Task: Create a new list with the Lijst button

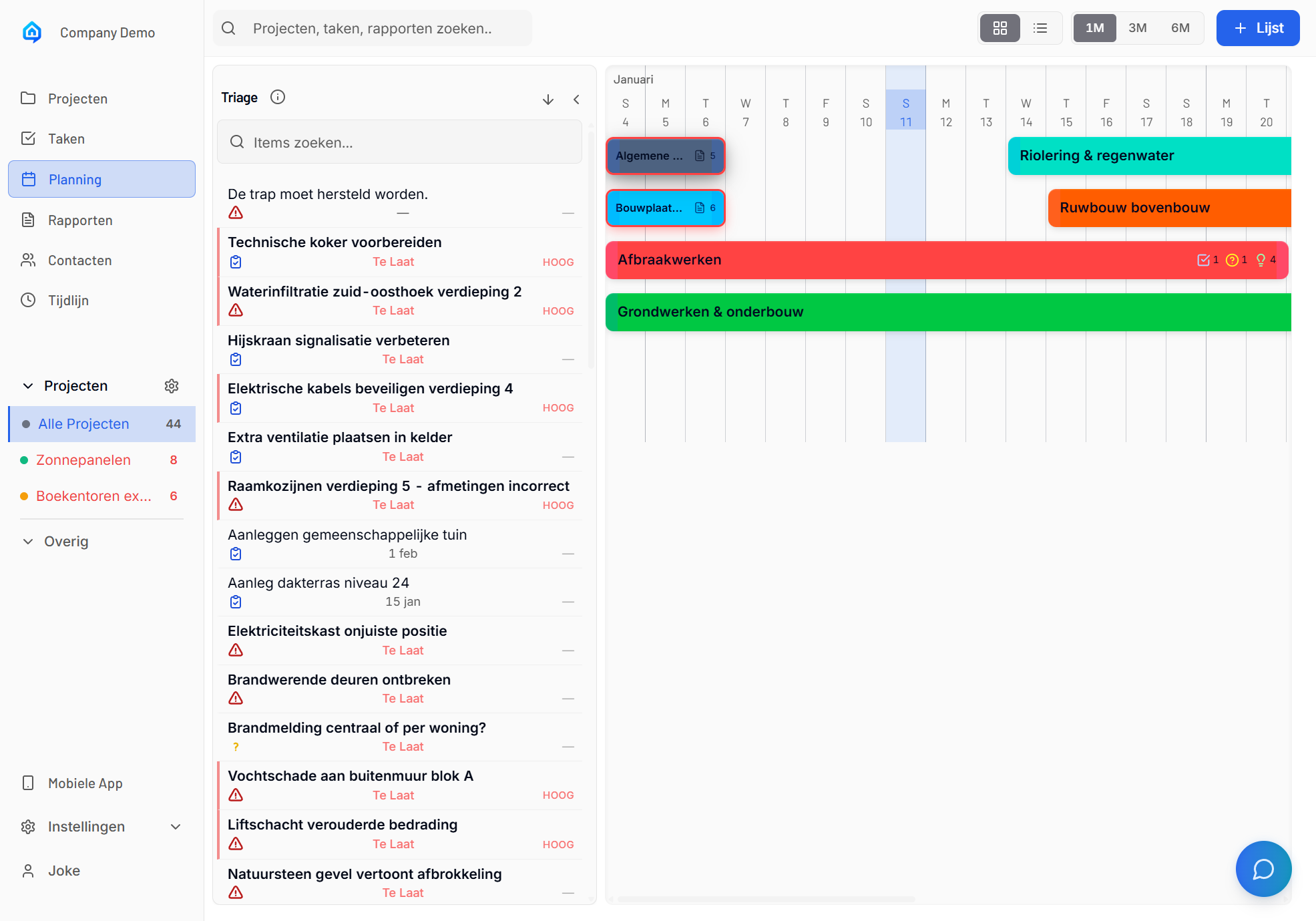Action: 1257,28
